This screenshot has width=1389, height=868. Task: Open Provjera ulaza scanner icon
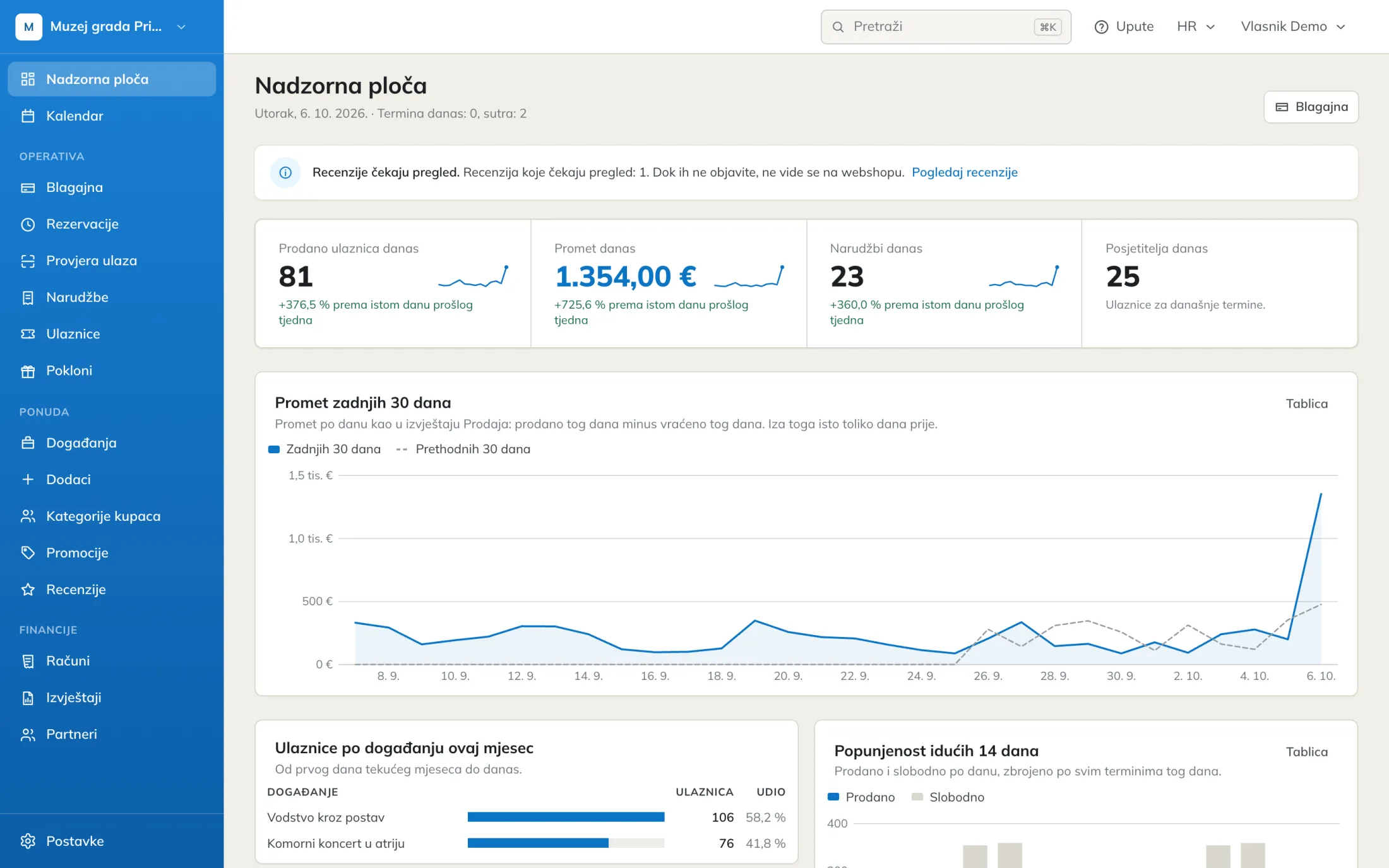click(x=28, y=261)
